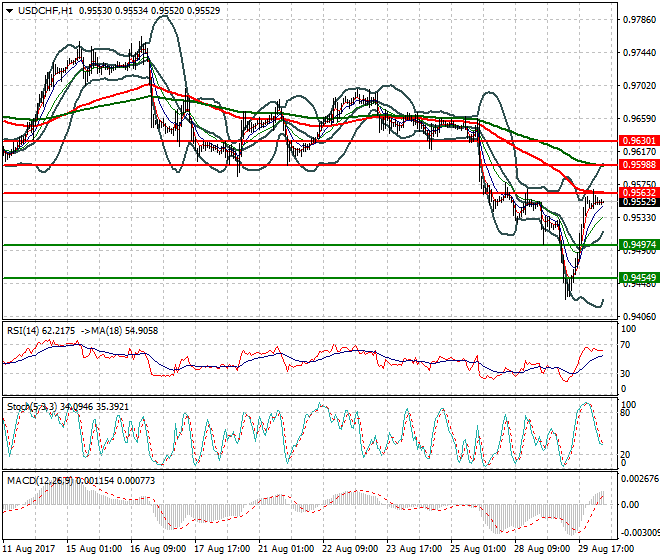Select the RSI(14) indicator label
The width and height of the screenshot is (660, 560).
[24, 331]
